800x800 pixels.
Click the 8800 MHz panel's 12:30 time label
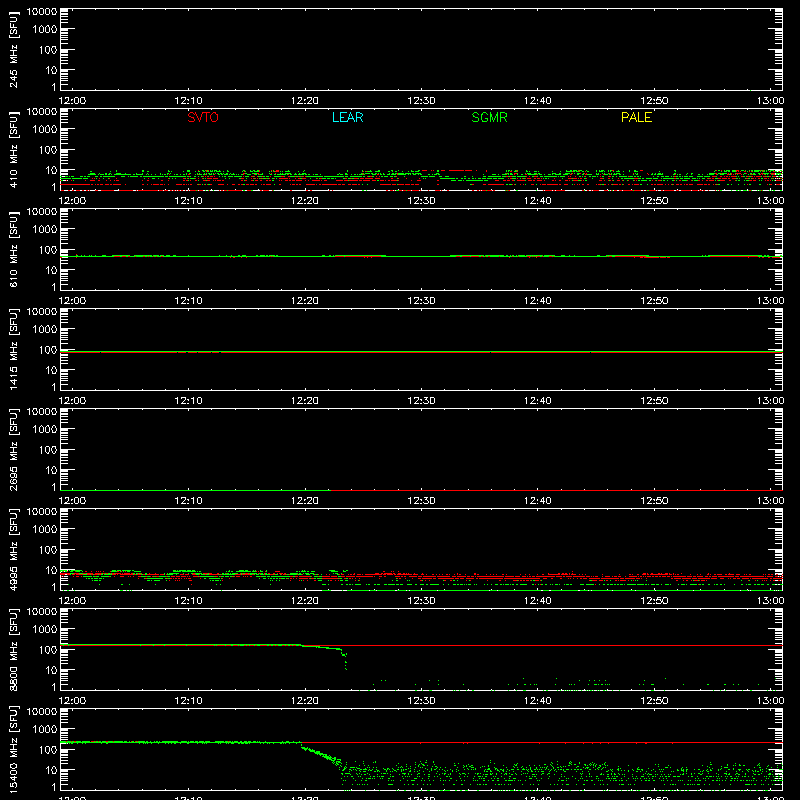coord(421,701)
